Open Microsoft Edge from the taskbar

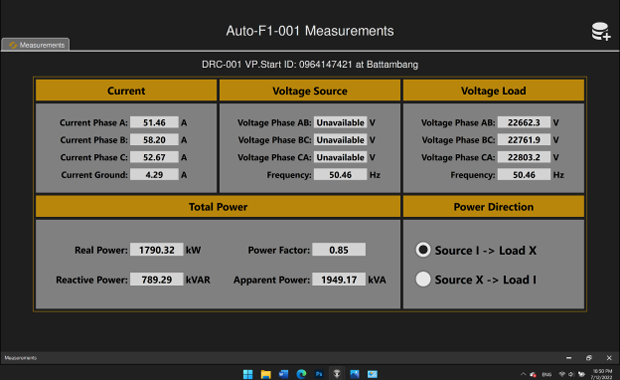coord(301,374)
